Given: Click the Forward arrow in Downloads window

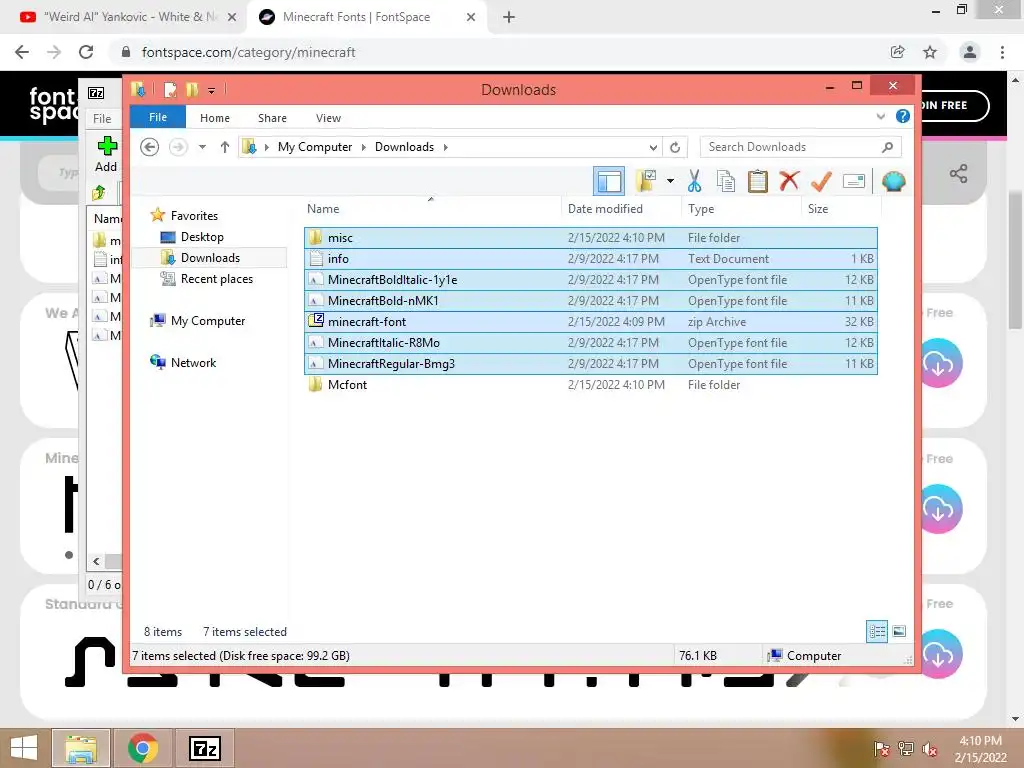Looking at the screenshot, I should [178, 147].
